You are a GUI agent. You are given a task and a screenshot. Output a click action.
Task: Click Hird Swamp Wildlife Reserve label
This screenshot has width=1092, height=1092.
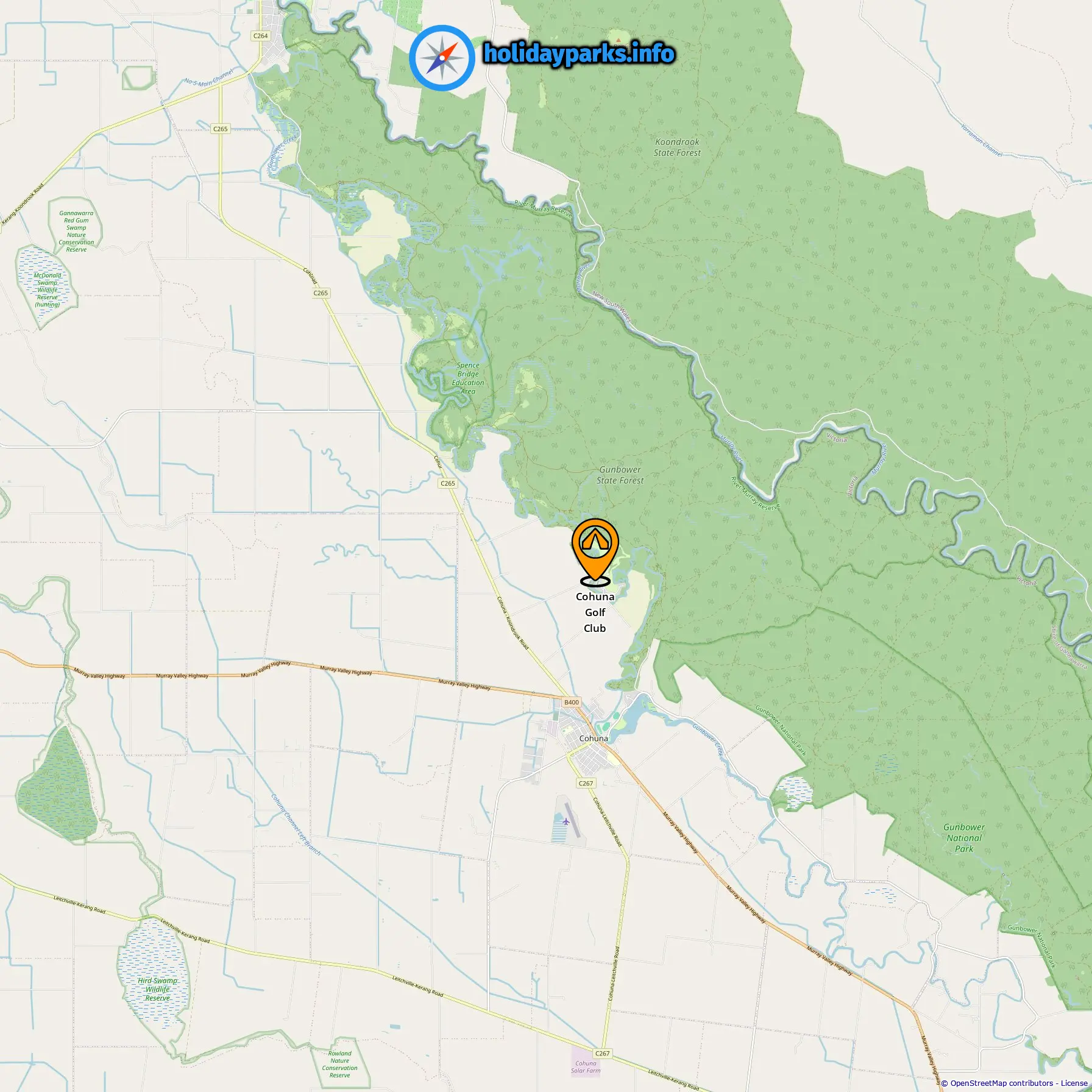[x=157, y=989]
